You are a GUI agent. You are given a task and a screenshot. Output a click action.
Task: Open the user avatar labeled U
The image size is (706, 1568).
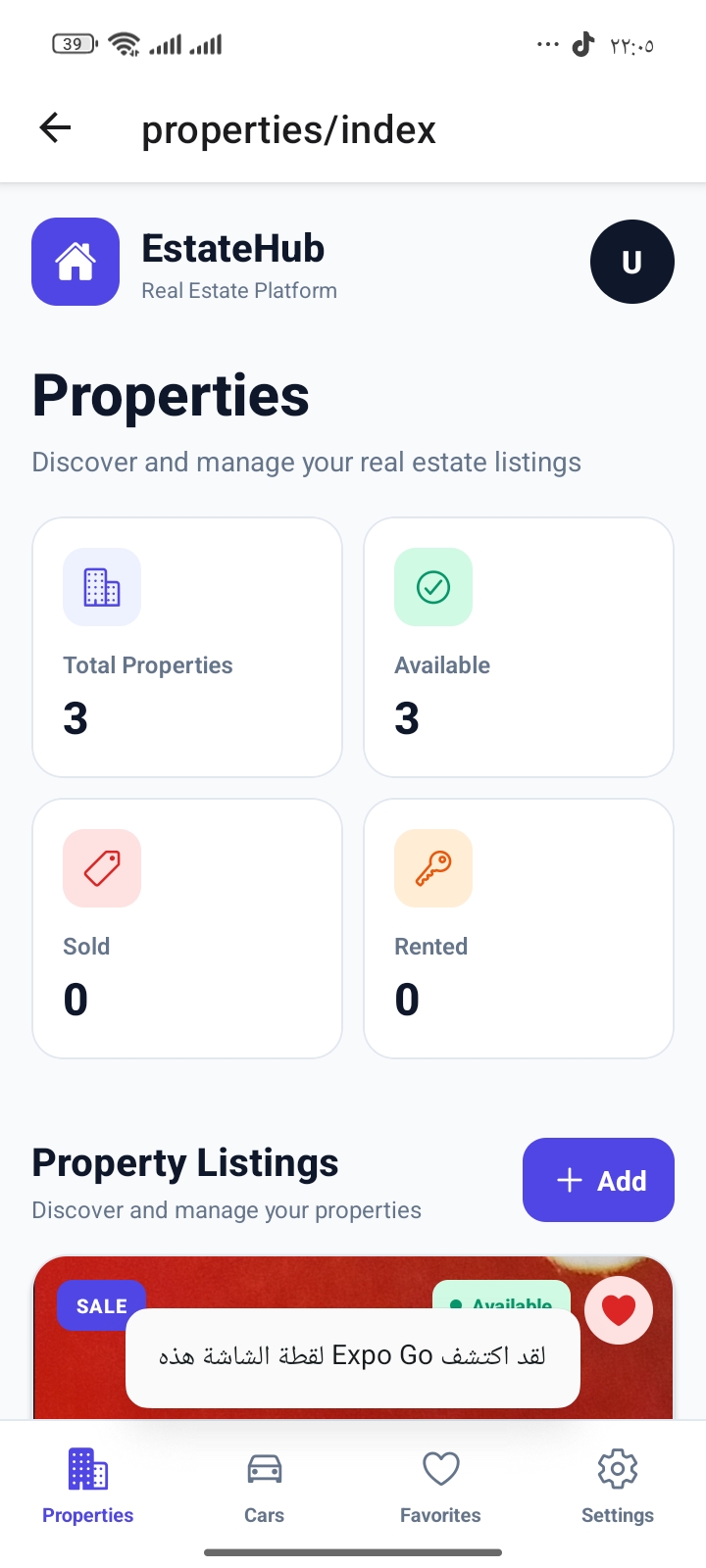632,262
